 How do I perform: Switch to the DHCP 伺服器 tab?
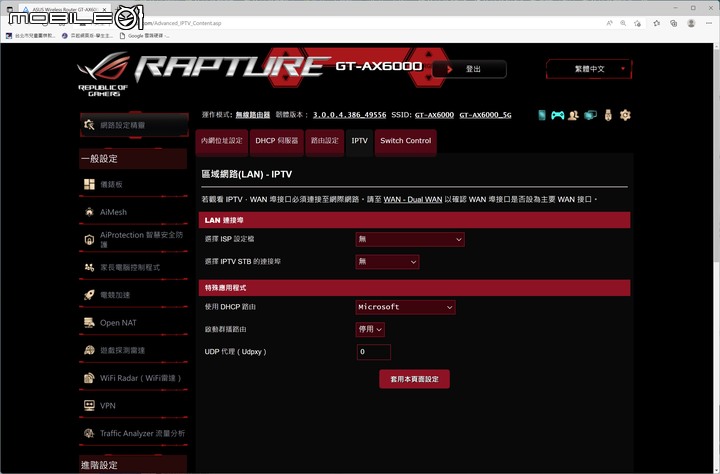coord(276,141)
